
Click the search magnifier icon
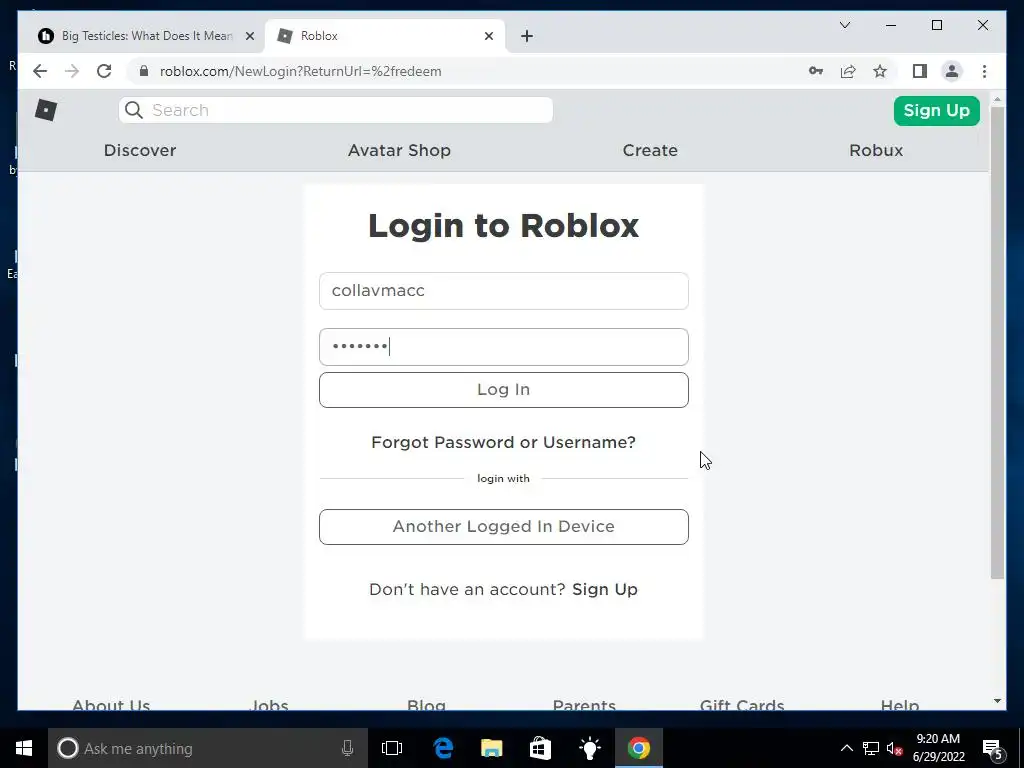click(134, 110)
